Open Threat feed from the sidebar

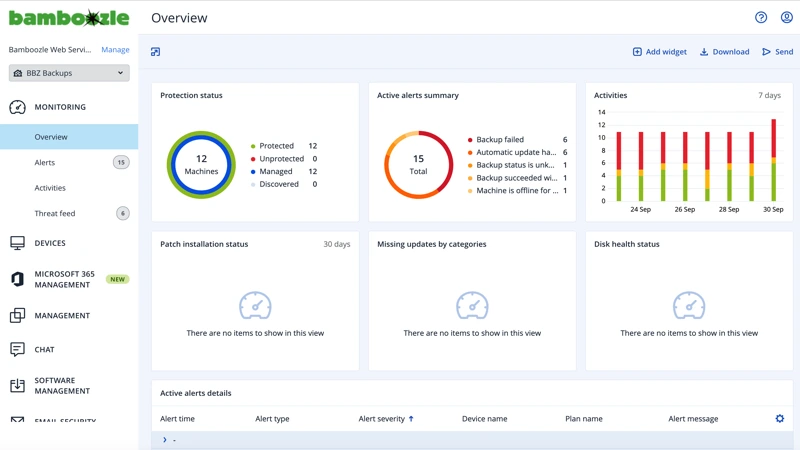(x=55, y=213)
